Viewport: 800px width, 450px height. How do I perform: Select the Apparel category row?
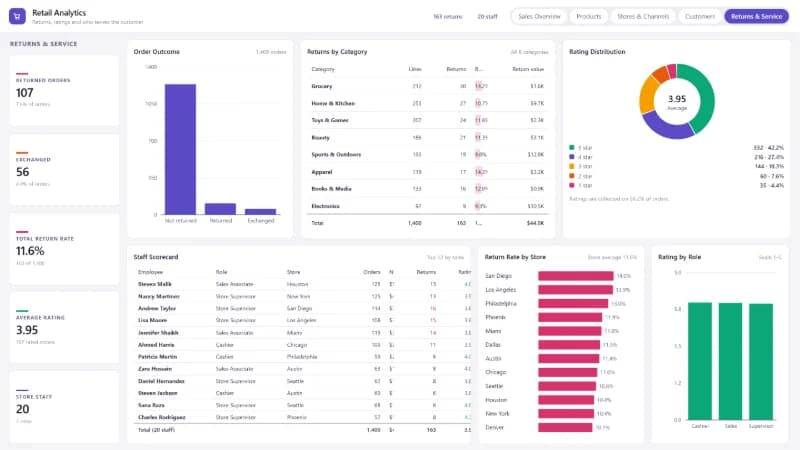click(428, 172)
